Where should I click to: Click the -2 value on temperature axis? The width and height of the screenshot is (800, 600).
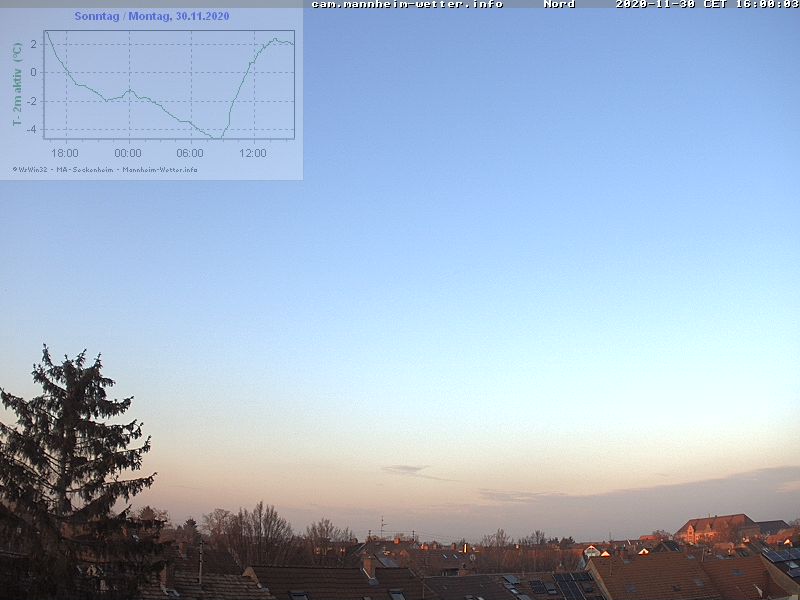[32, 101]
